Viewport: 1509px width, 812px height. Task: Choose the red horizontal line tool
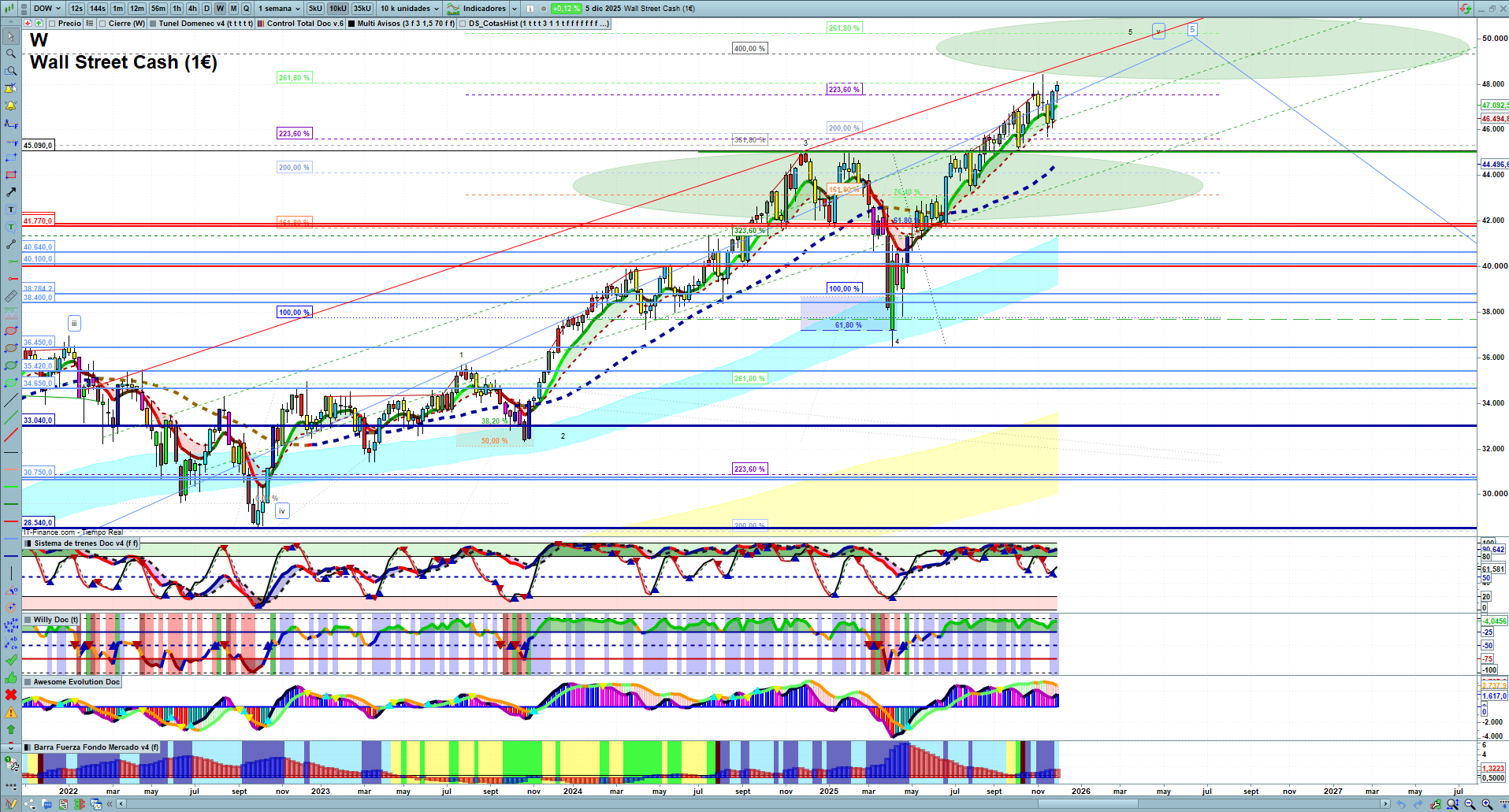[x=11, y=279]
